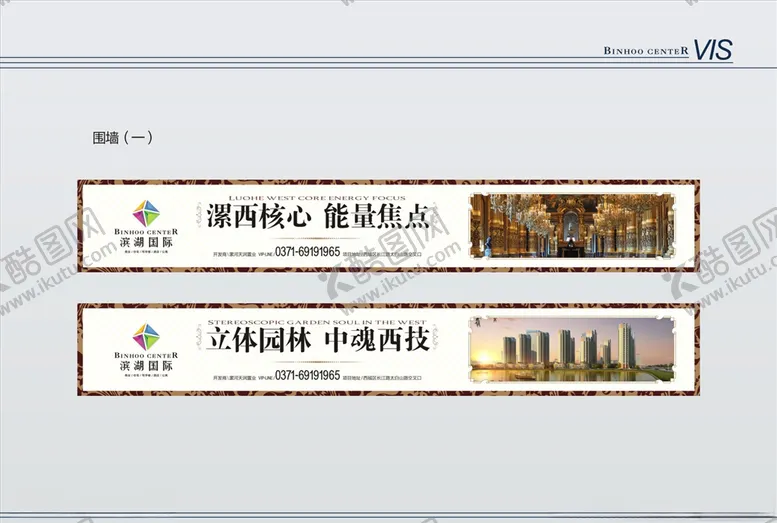This screenshot has height=523, width=777.
Task: Click the VIS lettering in the header
Action: [x=713, y=50]
